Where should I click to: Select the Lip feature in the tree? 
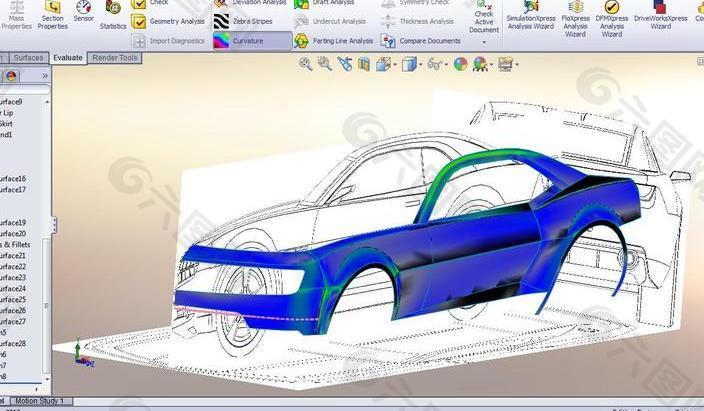7,113
